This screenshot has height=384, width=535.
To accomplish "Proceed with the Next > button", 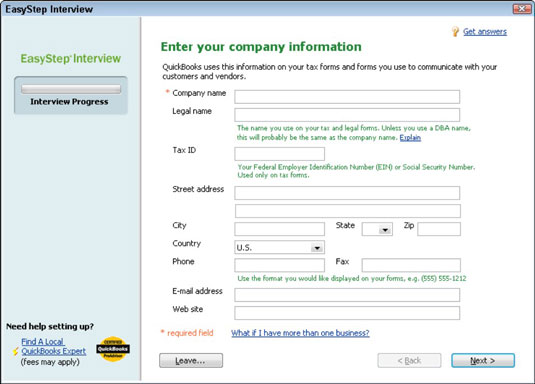I will click(483, 361).
